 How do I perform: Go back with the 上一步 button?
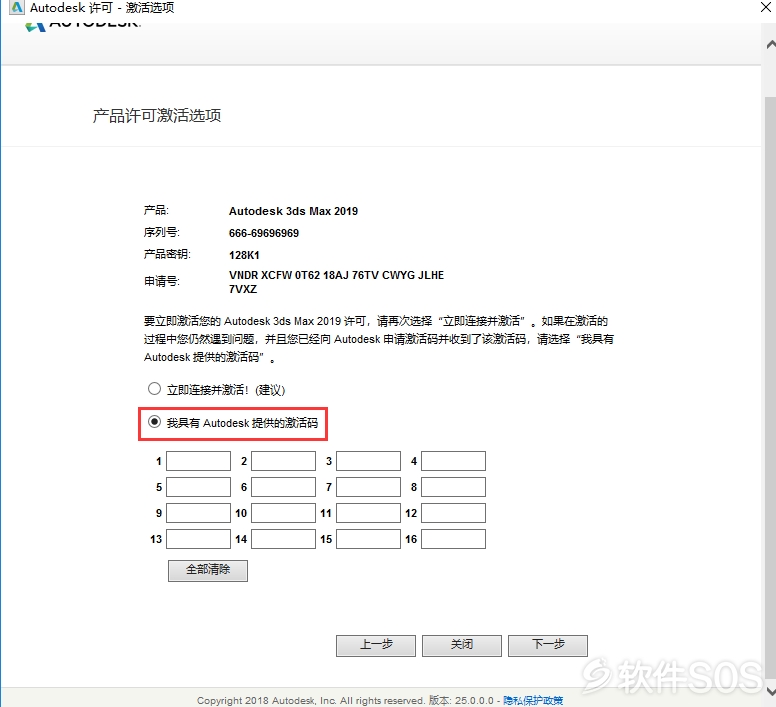coord(376,646)
